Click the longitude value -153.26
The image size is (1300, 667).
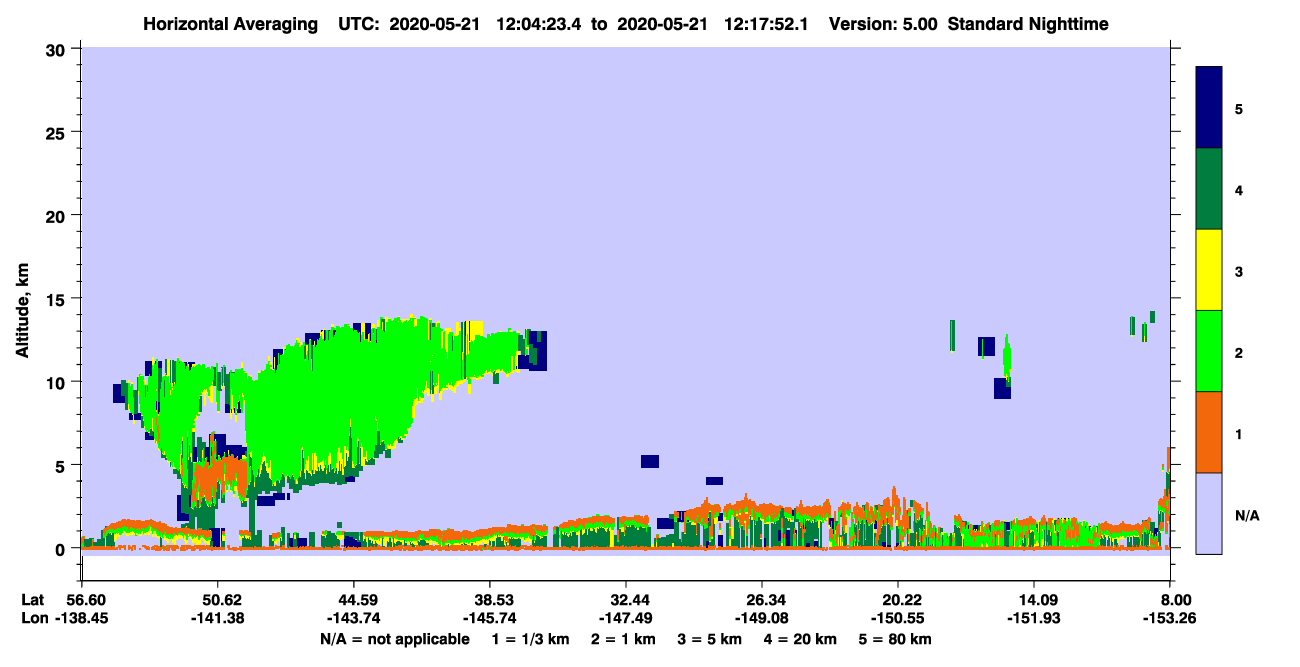[1170, 619]
